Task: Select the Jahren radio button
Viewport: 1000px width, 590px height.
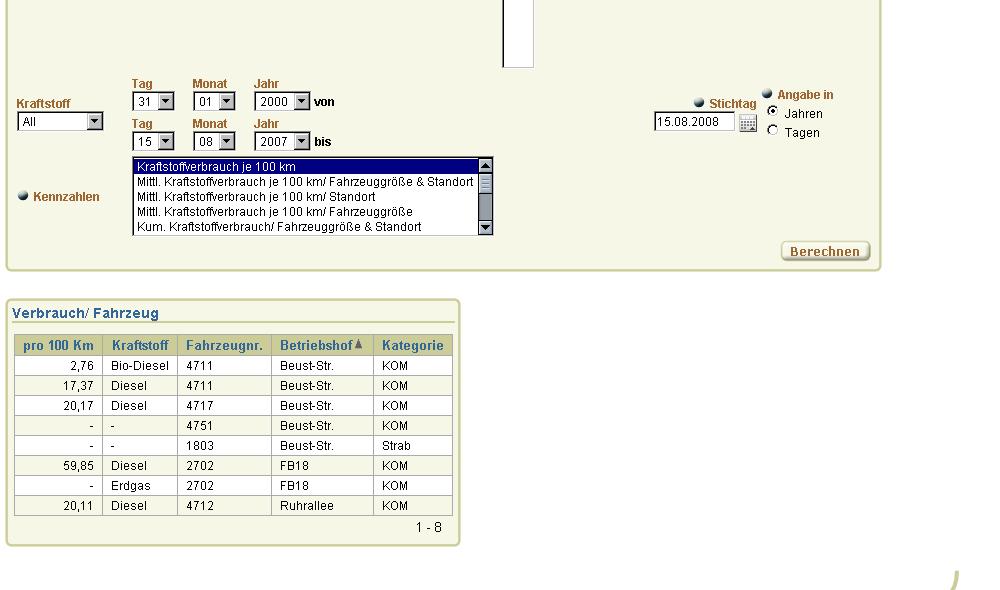Action: pyautogui.click(x=772, y=111)
